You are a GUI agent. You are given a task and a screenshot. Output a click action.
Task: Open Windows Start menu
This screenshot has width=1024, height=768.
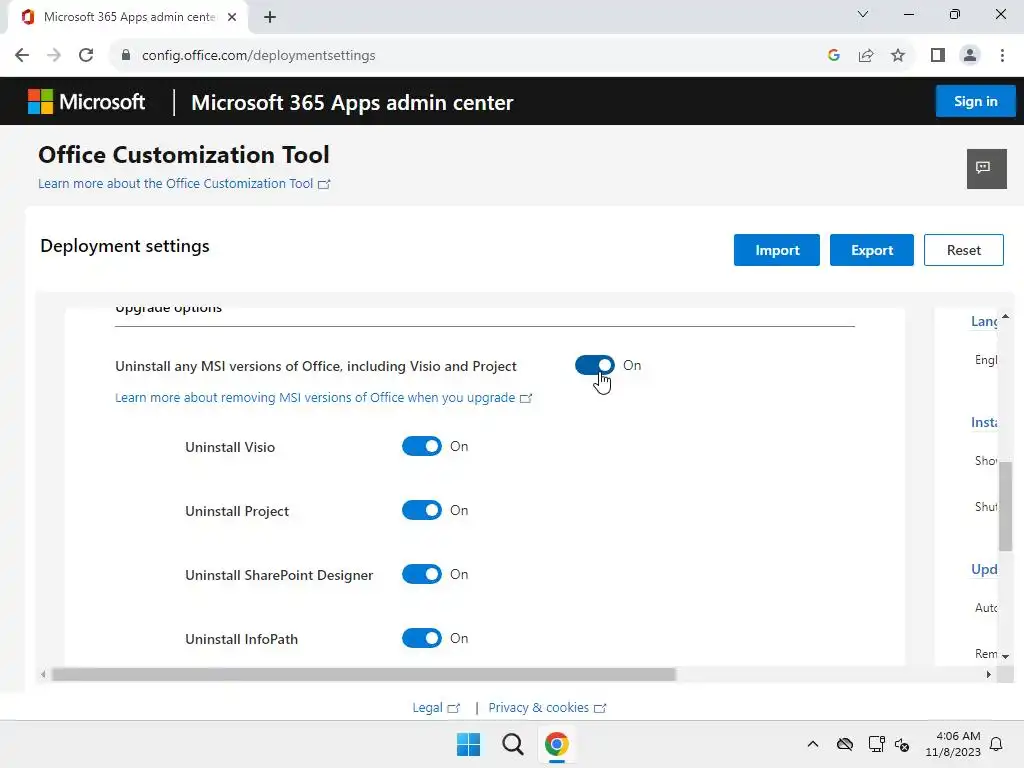pos(468,744)
